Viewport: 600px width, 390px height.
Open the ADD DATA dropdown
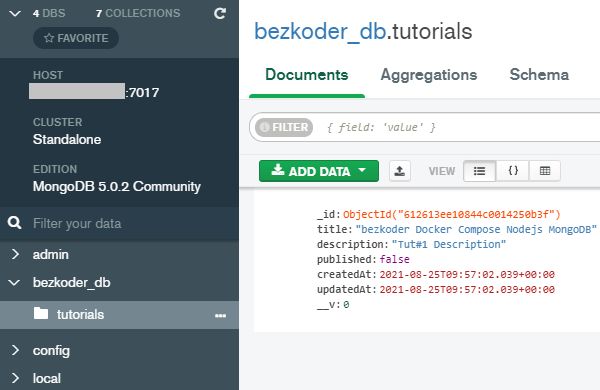tap(319, 171)
